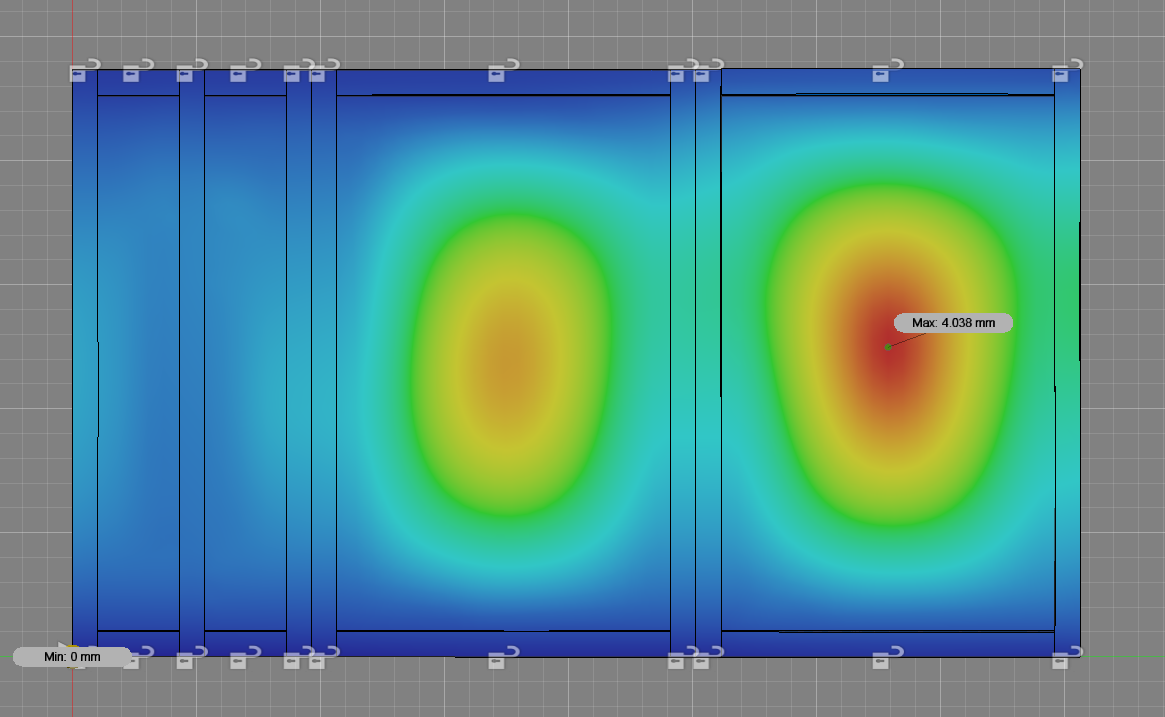
Task: Select second lock icon from left on top edge
Action: tap(132, 72)
